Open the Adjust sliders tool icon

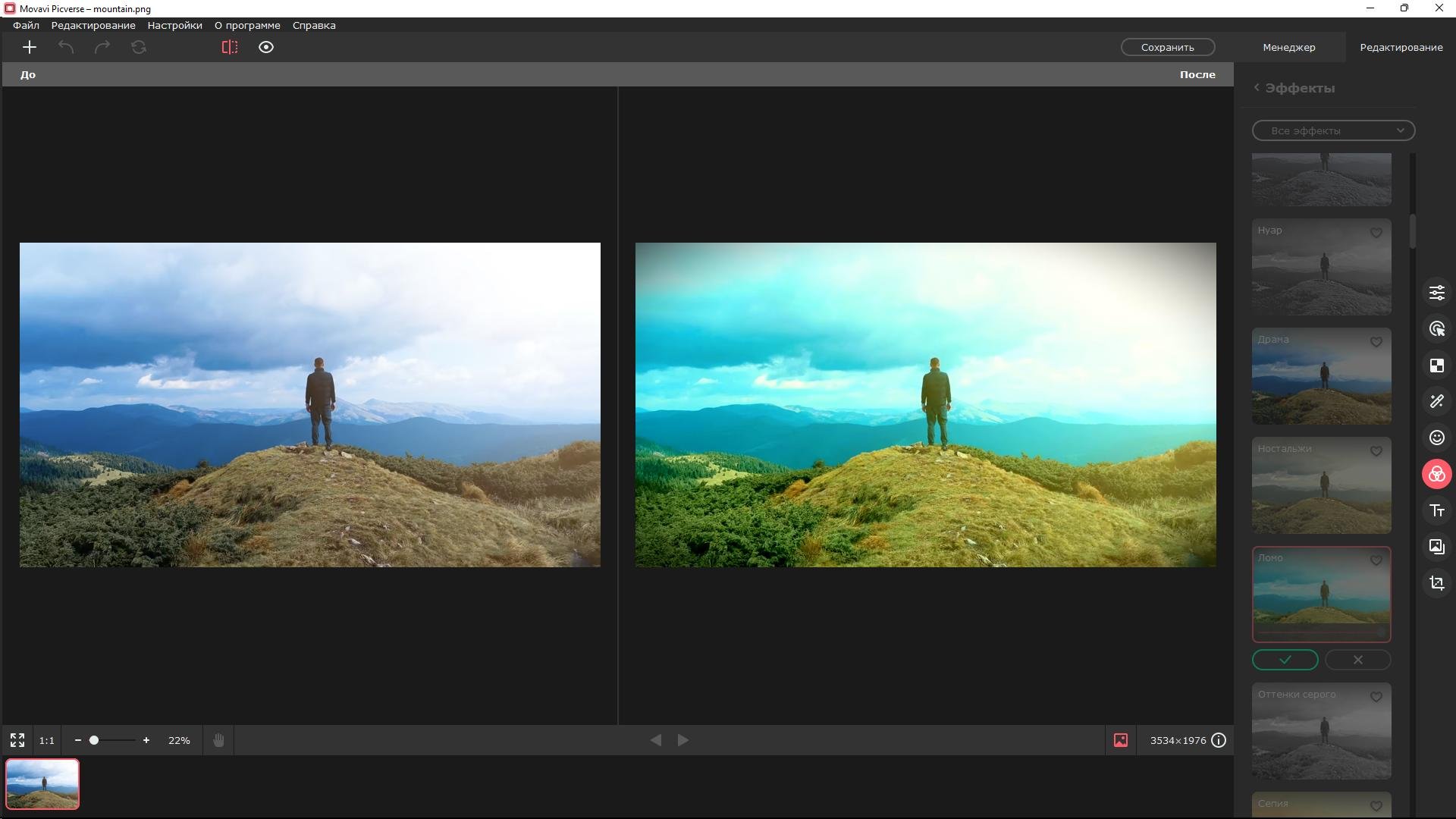[1436, 293]
